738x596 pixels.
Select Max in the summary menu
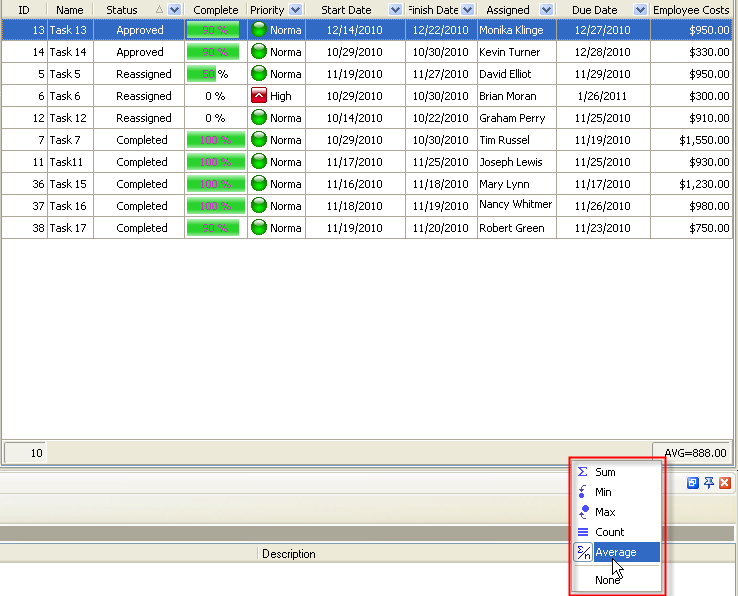point(605,512)
